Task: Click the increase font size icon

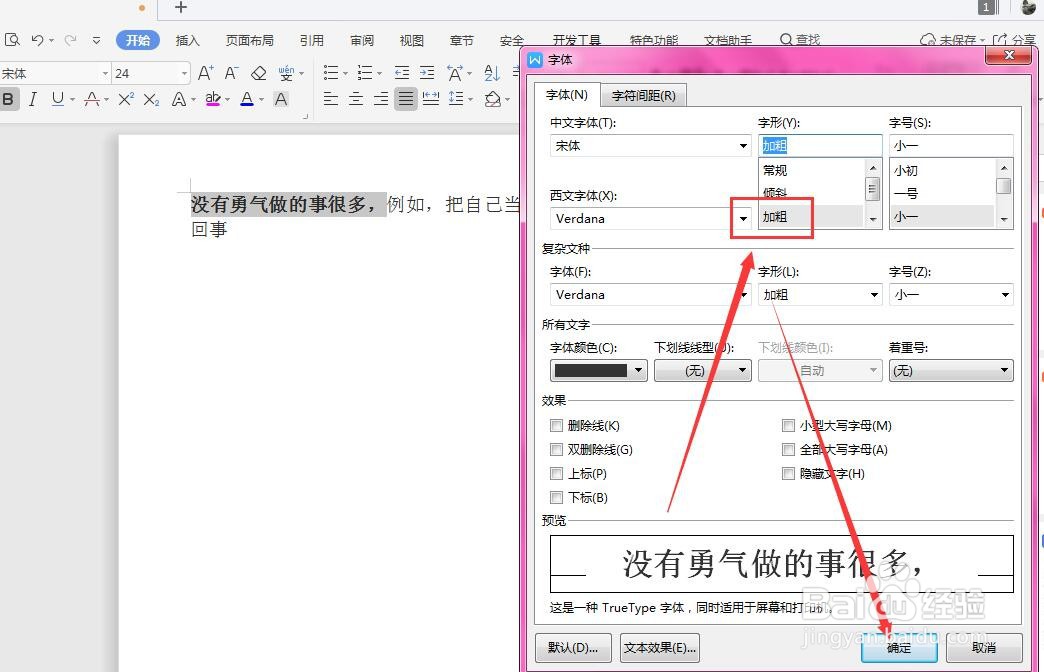Action: click(204, 72)
